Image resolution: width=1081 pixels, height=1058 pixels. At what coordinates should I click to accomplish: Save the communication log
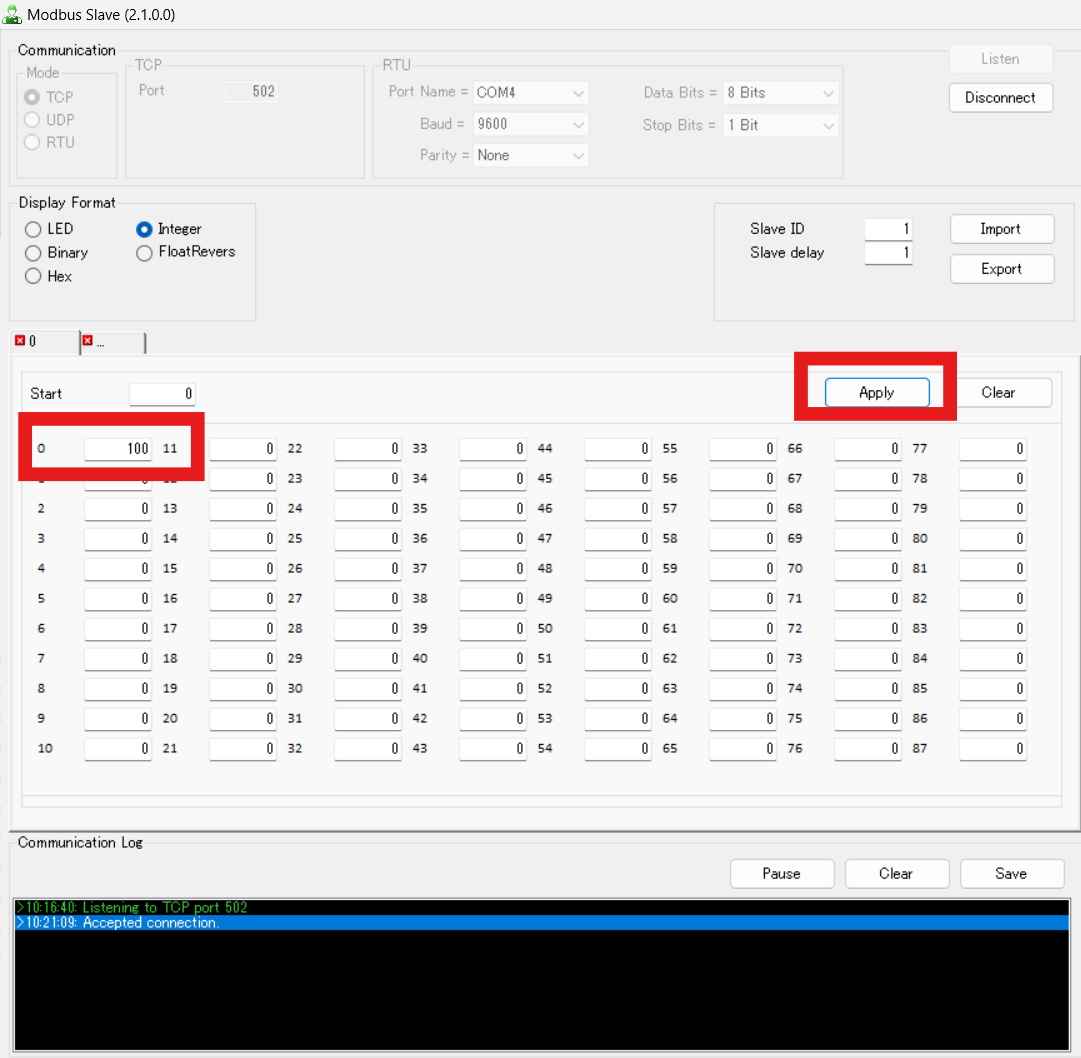(x=1011, y=873)
